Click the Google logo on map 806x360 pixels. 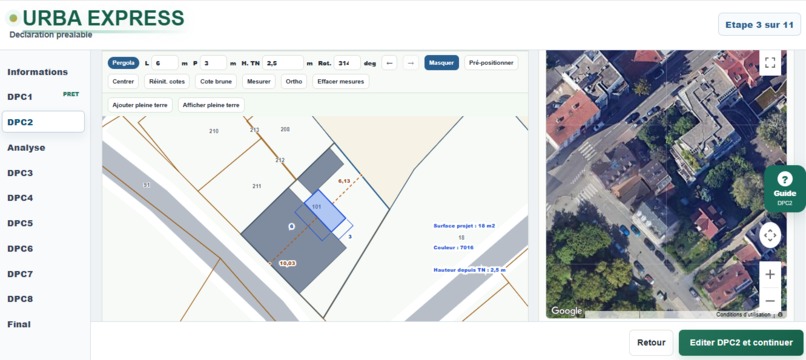point(566,311)
